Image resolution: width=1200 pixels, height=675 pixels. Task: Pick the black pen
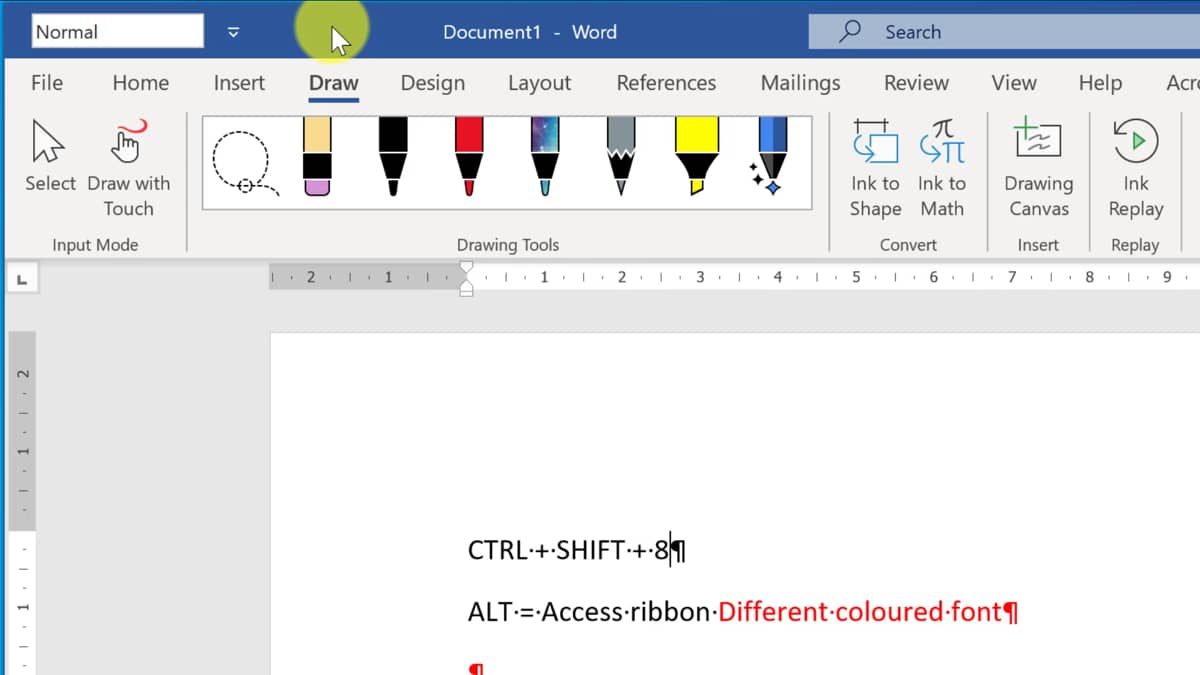click(x=393, y=157)
